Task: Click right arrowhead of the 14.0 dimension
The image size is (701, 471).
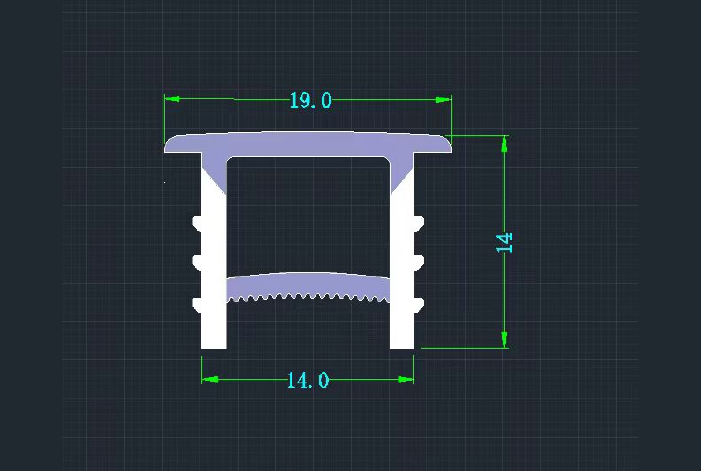Action: point(406,379)
